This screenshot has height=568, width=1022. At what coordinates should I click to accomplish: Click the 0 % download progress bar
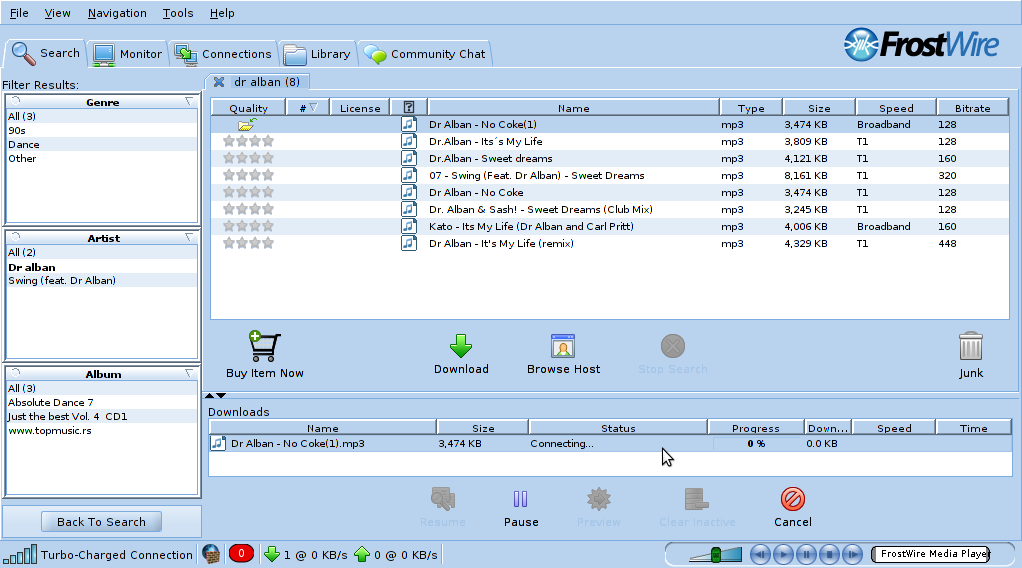756,443
